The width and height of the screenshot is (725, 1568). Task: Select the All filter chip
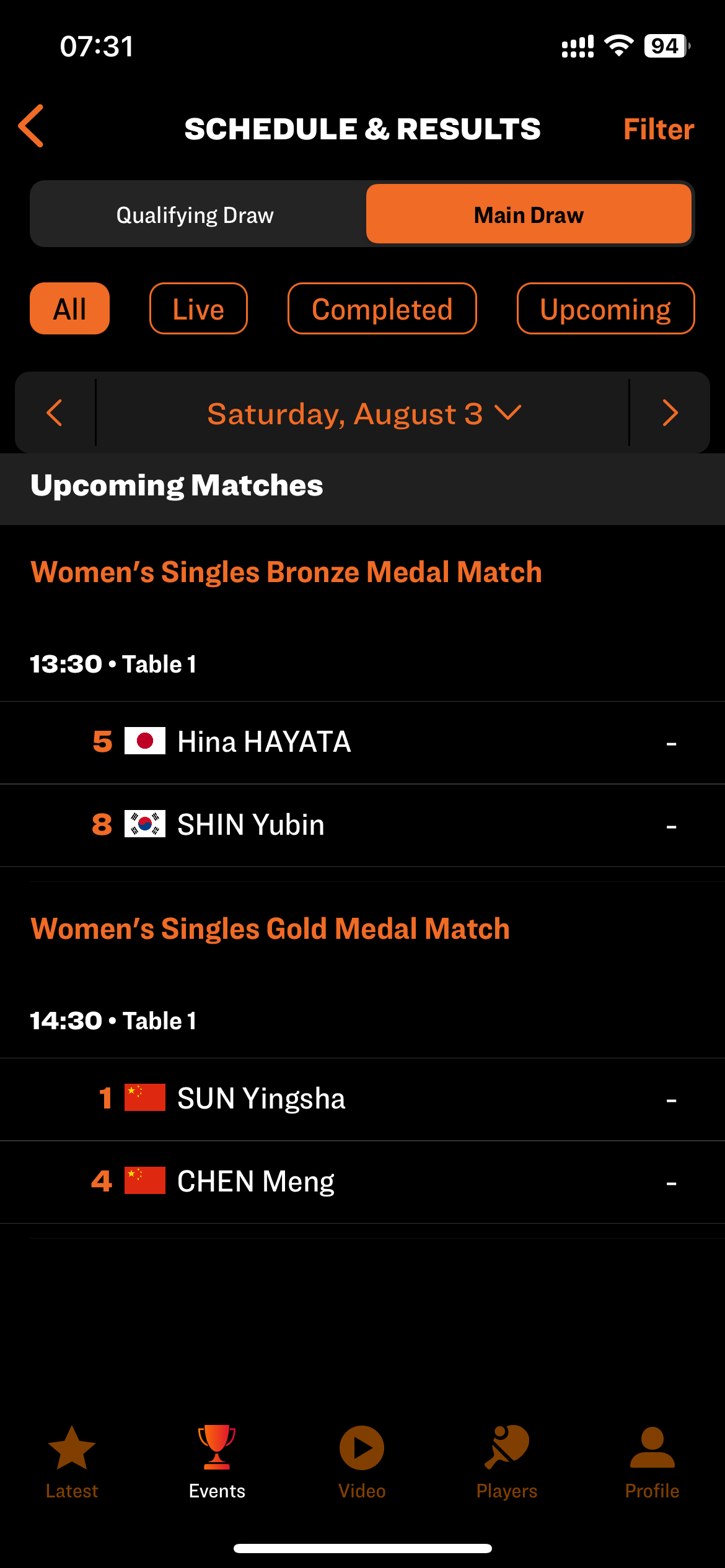click(x=70, y=308)
